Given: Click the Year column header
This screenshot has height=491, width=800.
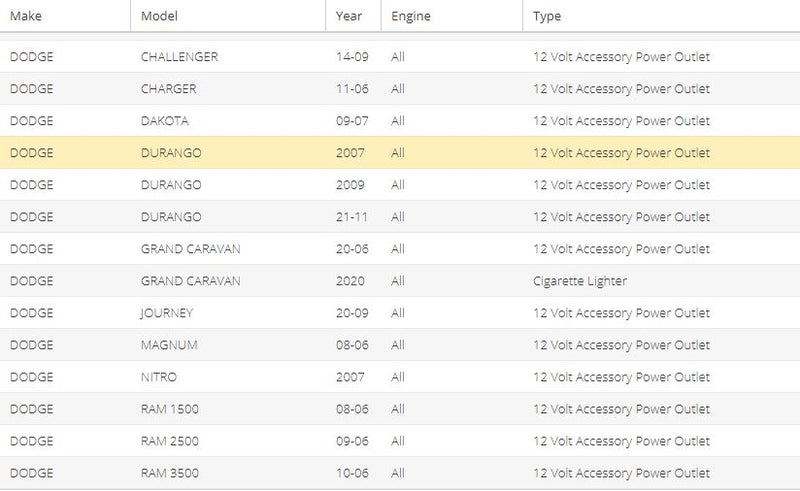Looking at the screenshot, I should 349,17.
